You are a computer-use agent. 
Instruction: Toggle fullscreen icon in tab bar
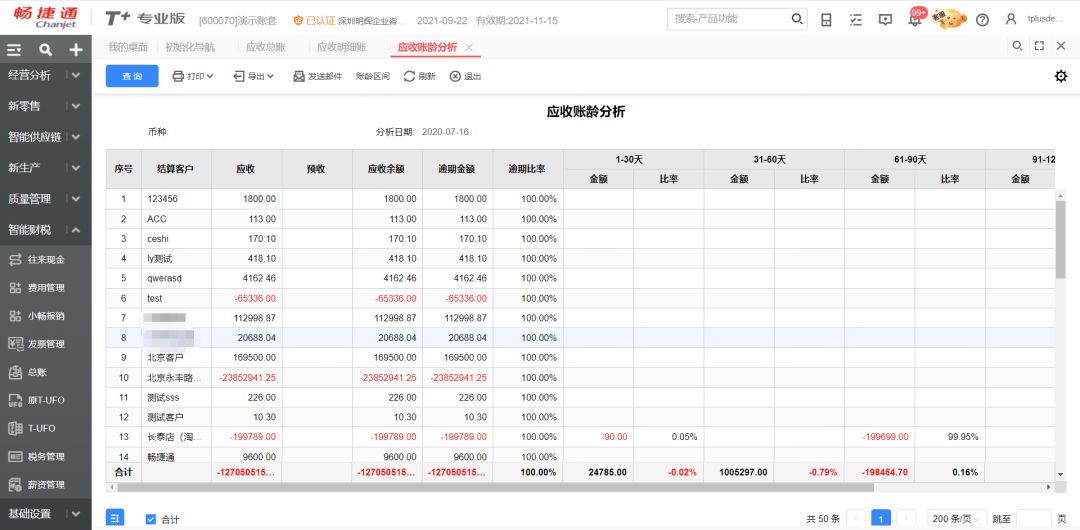pyautogui.click(x=1039, y=46)
